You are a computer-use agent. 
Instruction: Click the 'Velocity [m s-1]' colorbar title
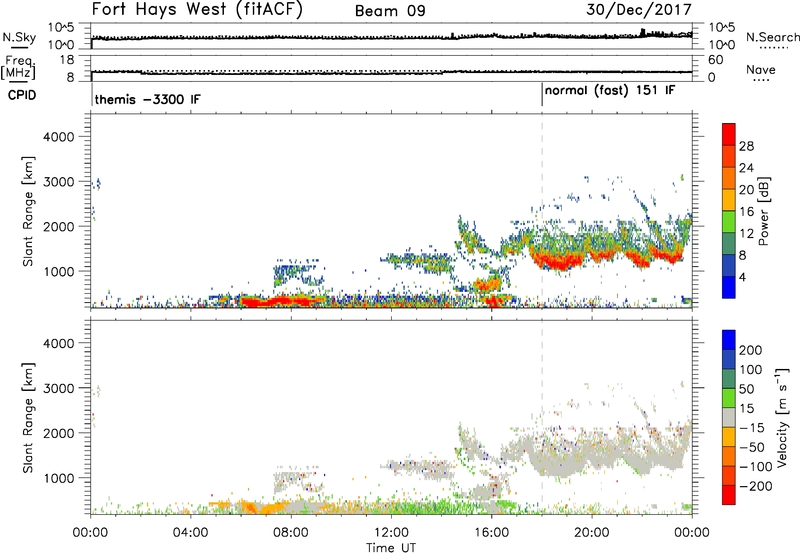[782, 417]
